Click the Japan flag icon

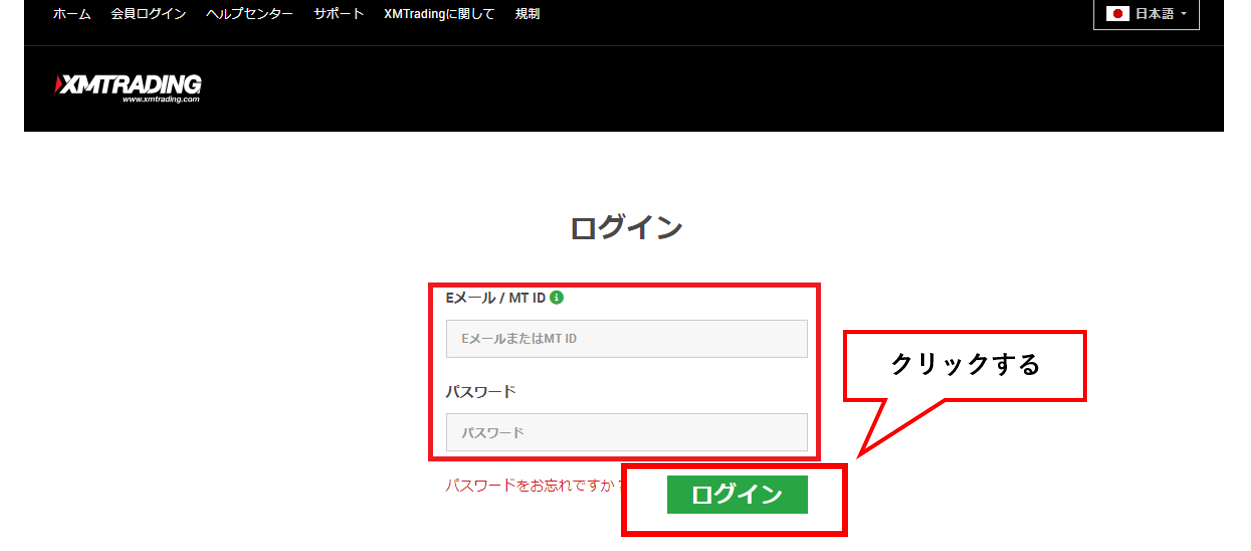pyautogui.click(x=1118, y=14)
